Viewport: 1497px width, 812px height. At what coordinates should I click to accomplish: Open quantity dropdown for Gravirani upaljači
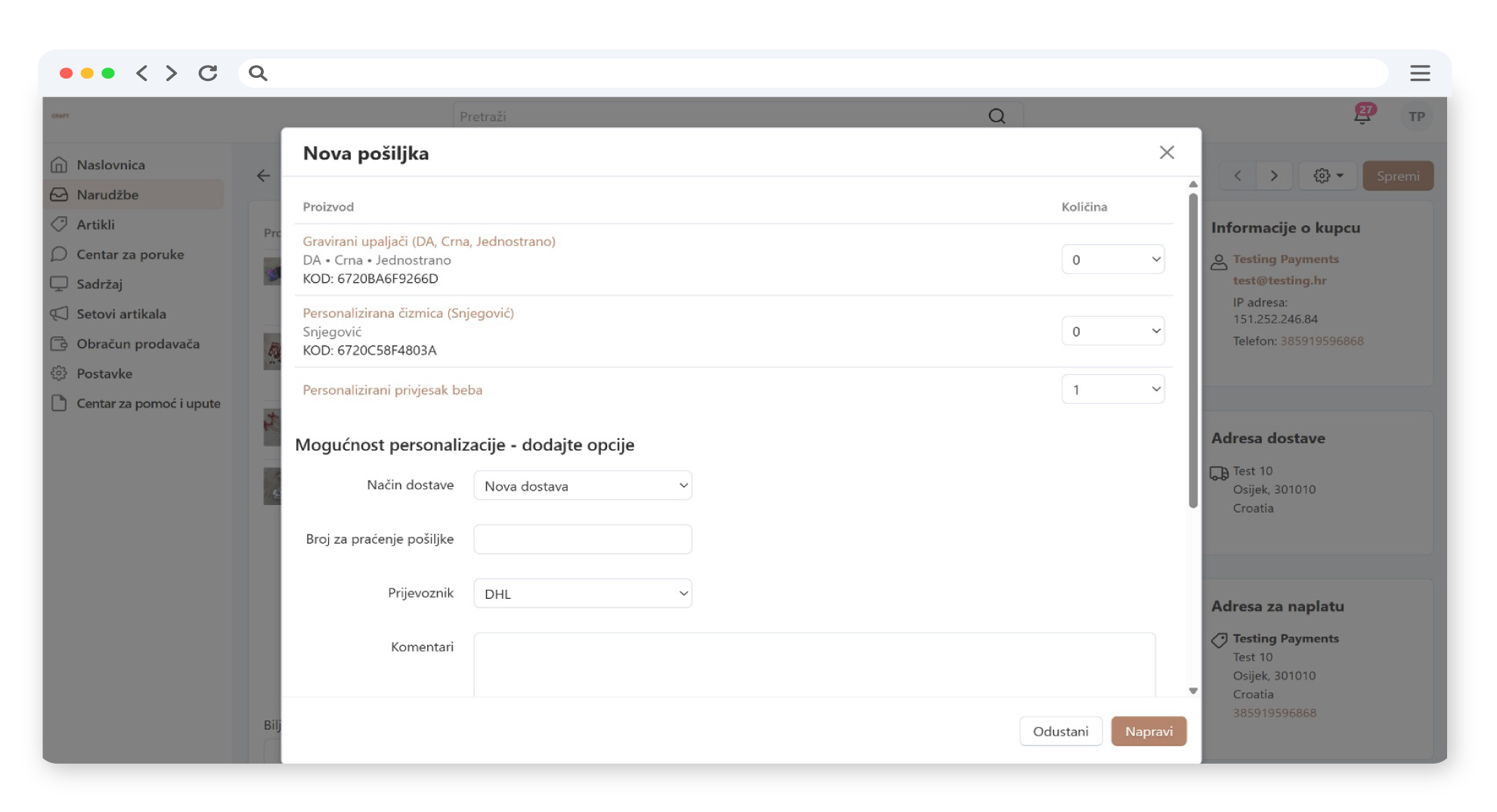[x=1112, y=259]
